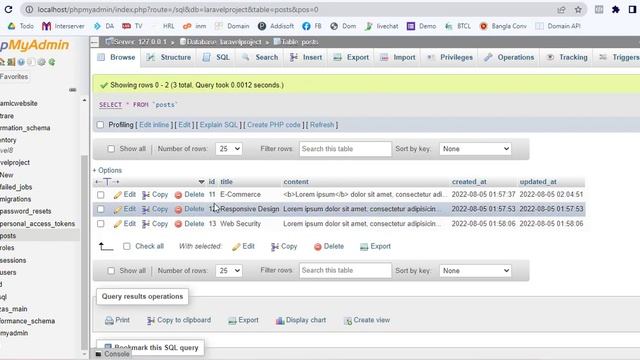Bookmark this page with the star icon
The height and width of the screenshot is (360, 640).
pyautogui.click(x=578, y=9)
